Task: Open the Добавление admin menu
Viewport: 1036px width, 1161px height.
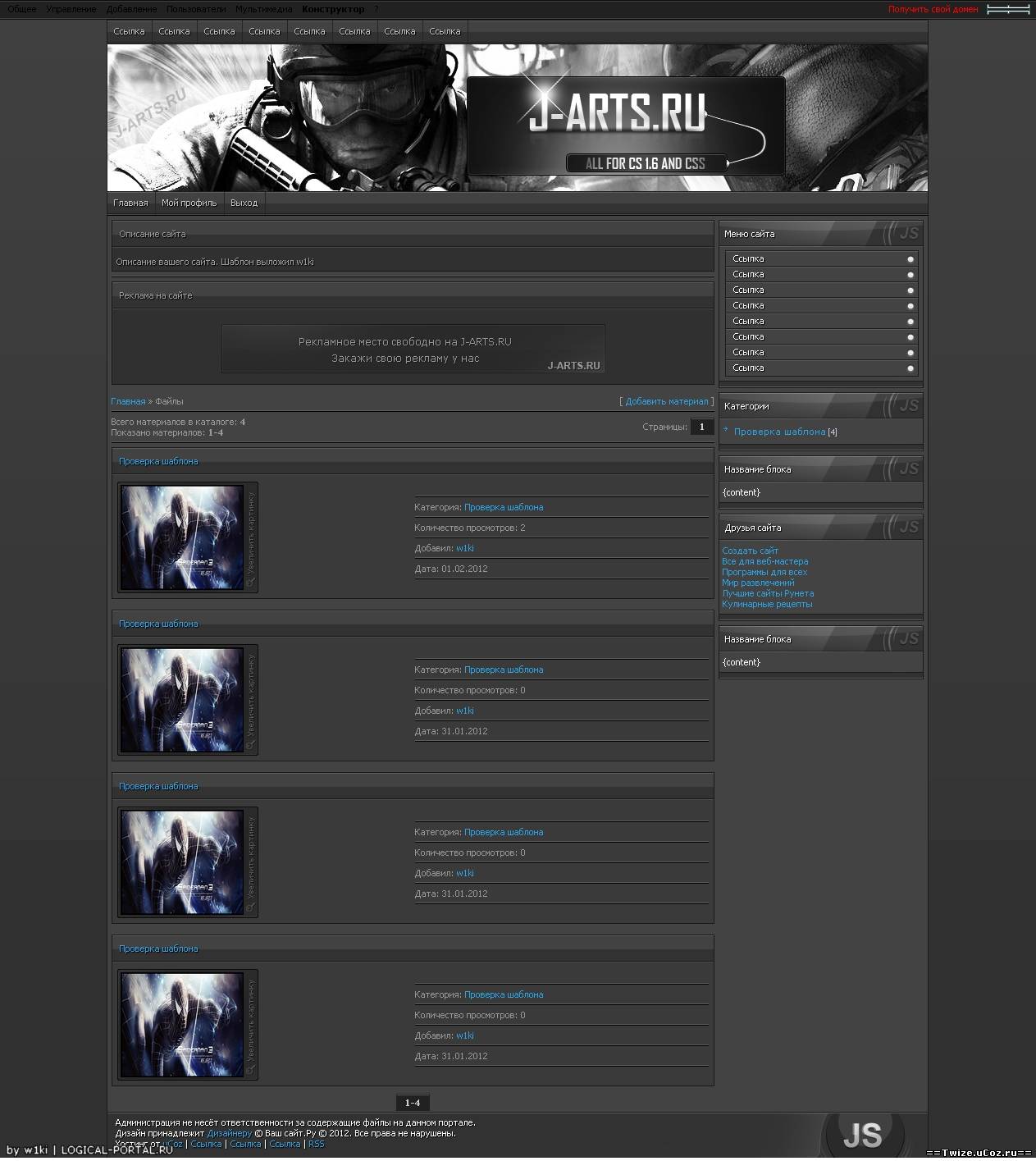Action: click(x=131, y=9)
